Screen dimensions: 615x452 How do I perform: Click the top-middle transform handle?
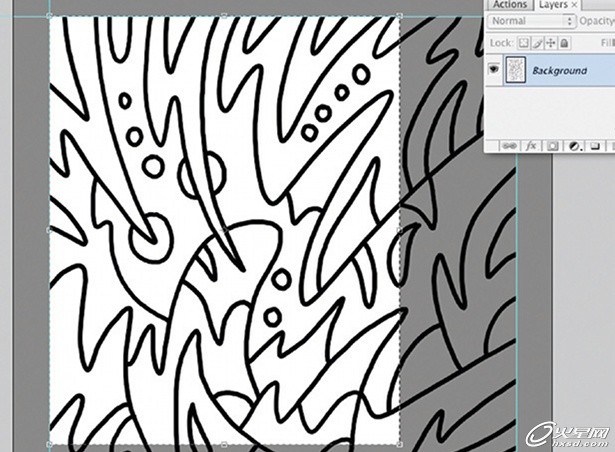[224, 16]
